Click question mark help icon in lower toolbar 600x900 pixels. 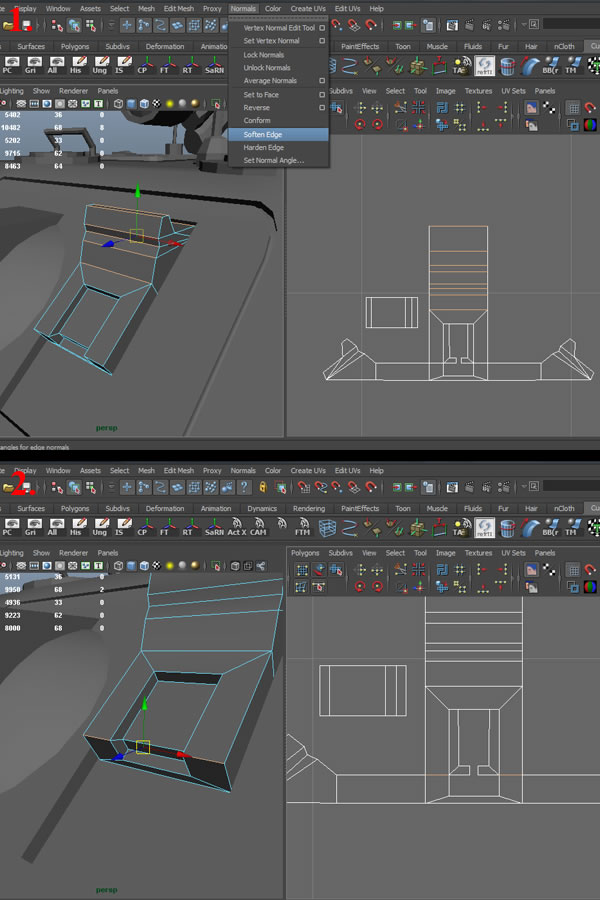pos(244,487)
